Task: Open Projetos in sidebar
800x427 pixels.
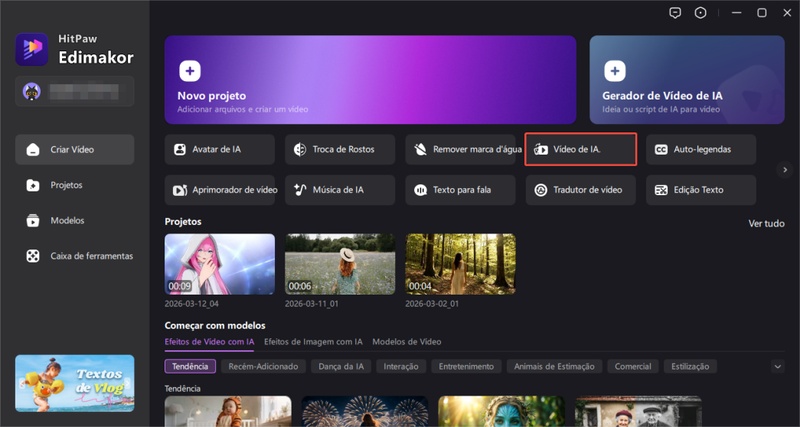Action: [x=74, y=185]
